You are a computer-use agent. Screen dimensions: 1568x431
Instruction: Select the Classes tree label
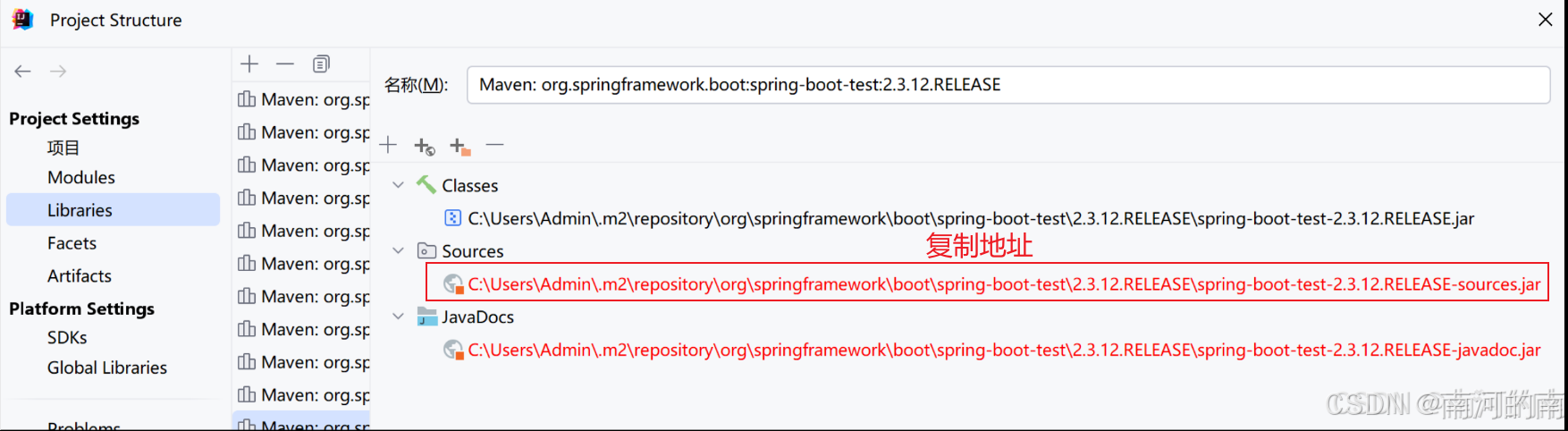470,186
